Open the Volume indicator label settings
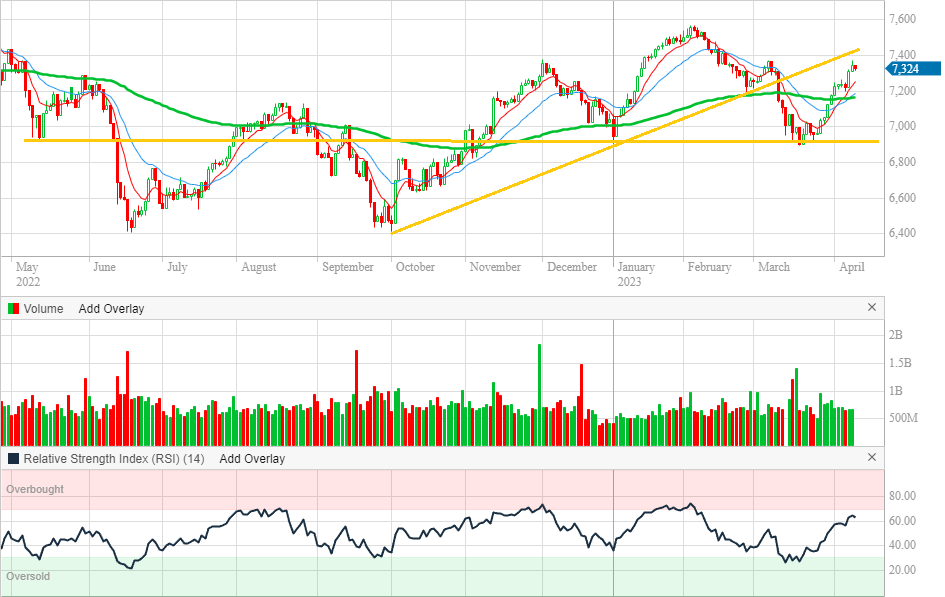945x597 pixels. pyautogui.click(x=44, y=309)
